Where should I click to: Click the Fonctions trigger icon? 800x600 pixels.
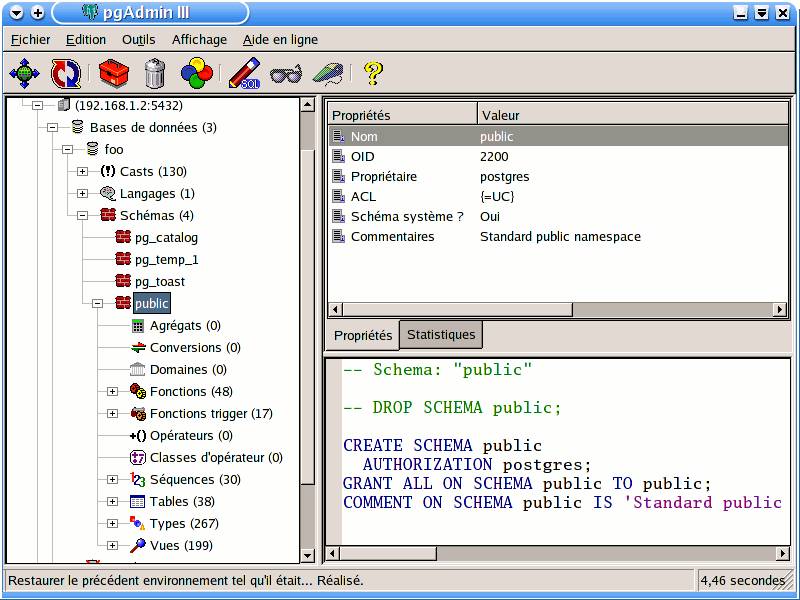138,413
